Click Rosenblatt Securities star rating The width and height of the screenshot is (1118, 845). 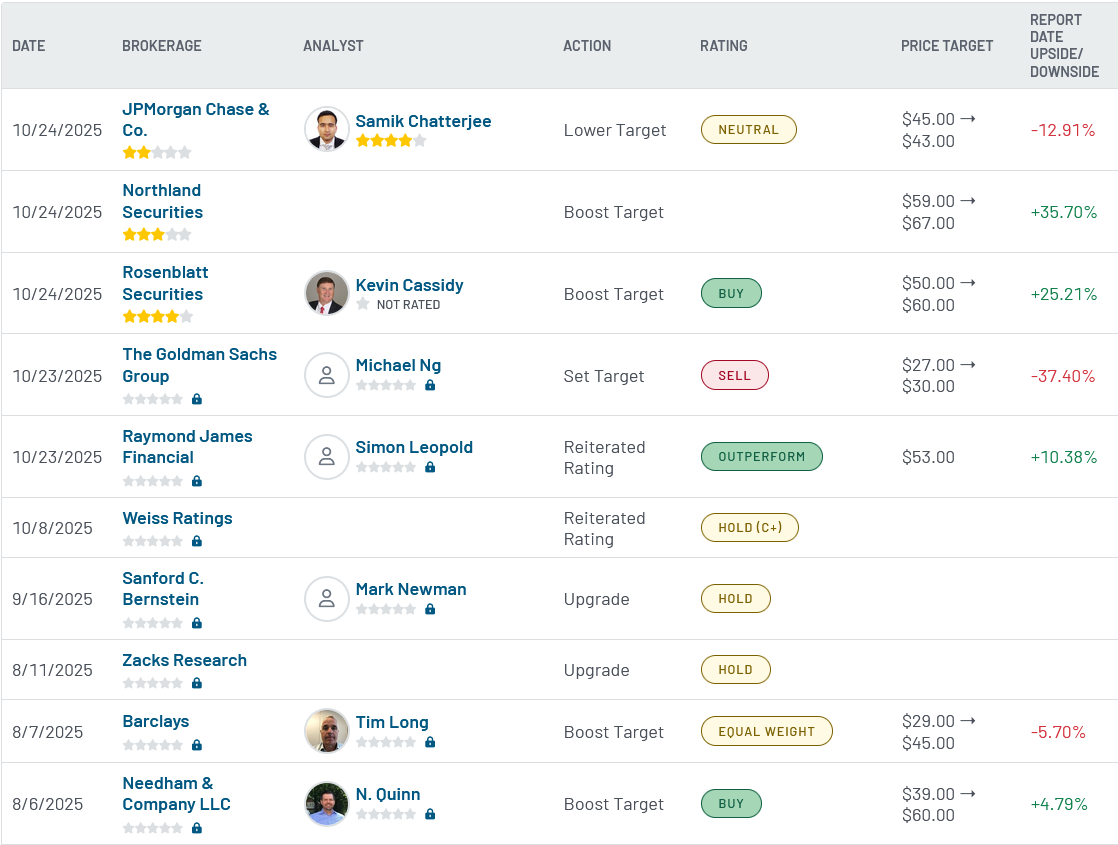click(157, 316)
